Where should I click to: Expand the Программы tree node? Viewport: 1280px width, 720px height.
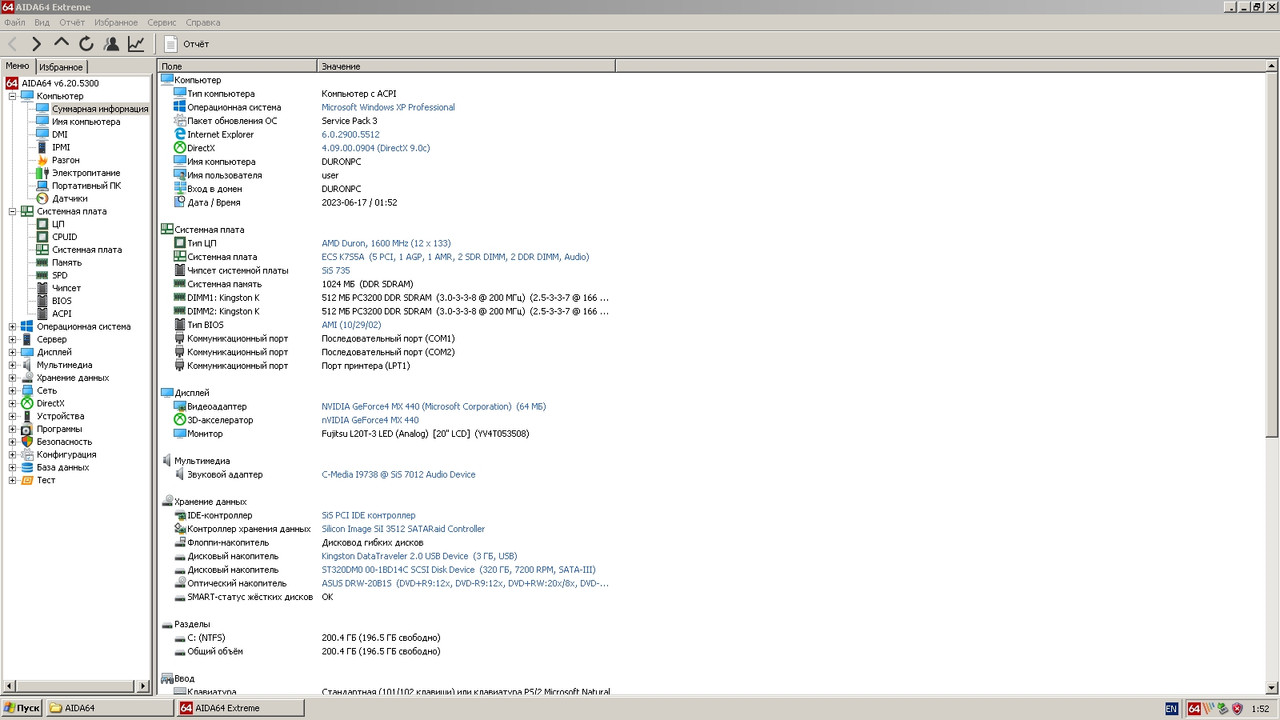coord(12,429)
